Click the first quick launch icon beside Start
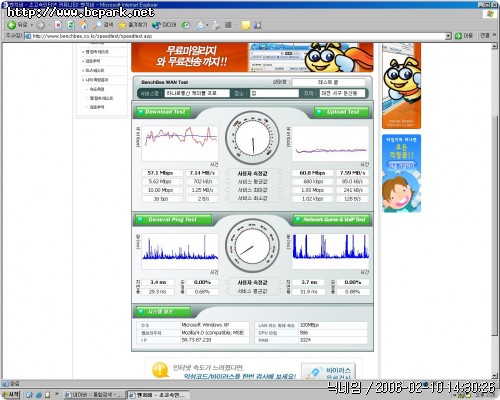This screenshot has height=400, width=500. coord(29,395)
